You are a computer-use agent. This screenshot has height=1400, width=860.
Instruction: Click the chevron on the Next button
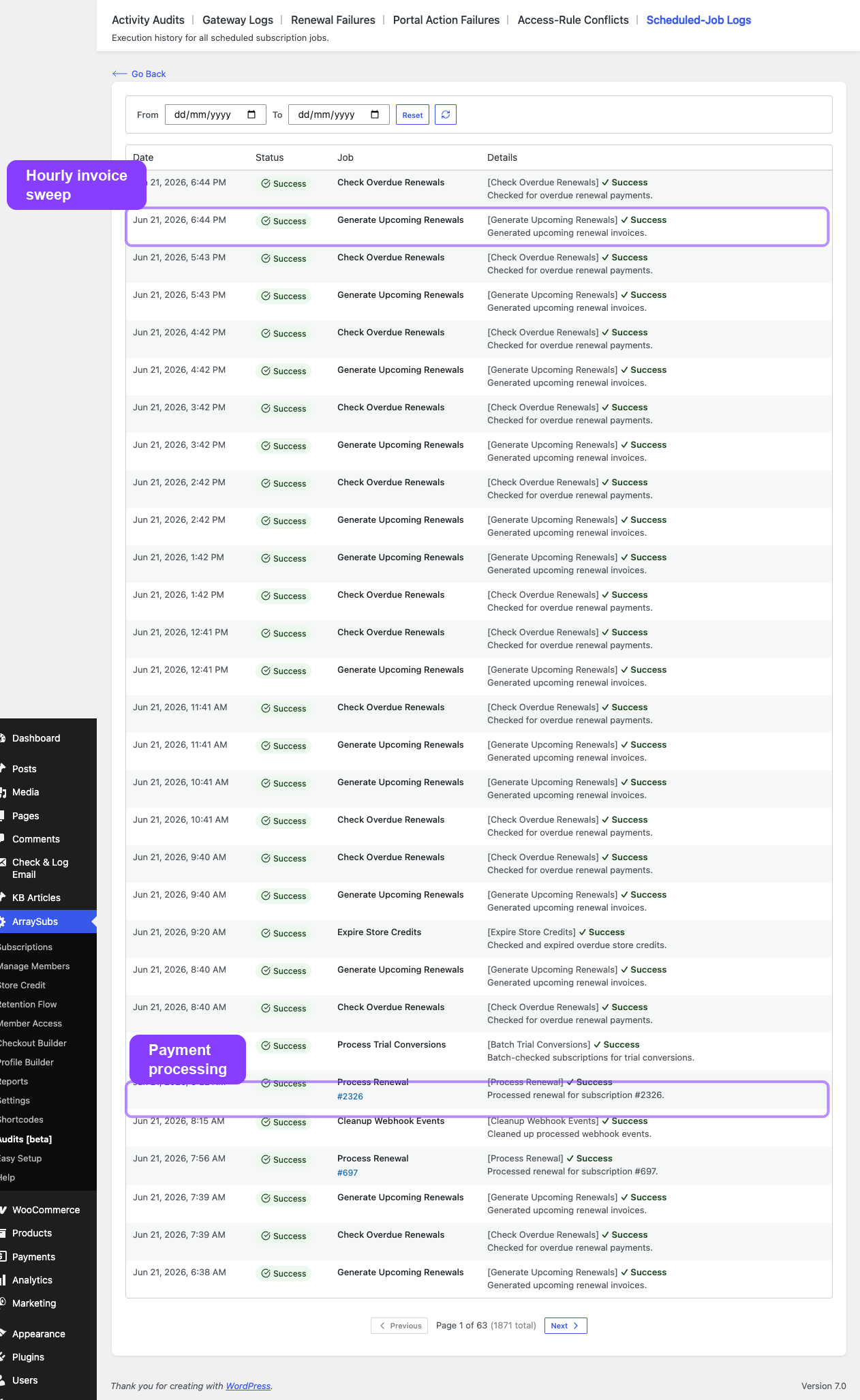point(576,1326)
